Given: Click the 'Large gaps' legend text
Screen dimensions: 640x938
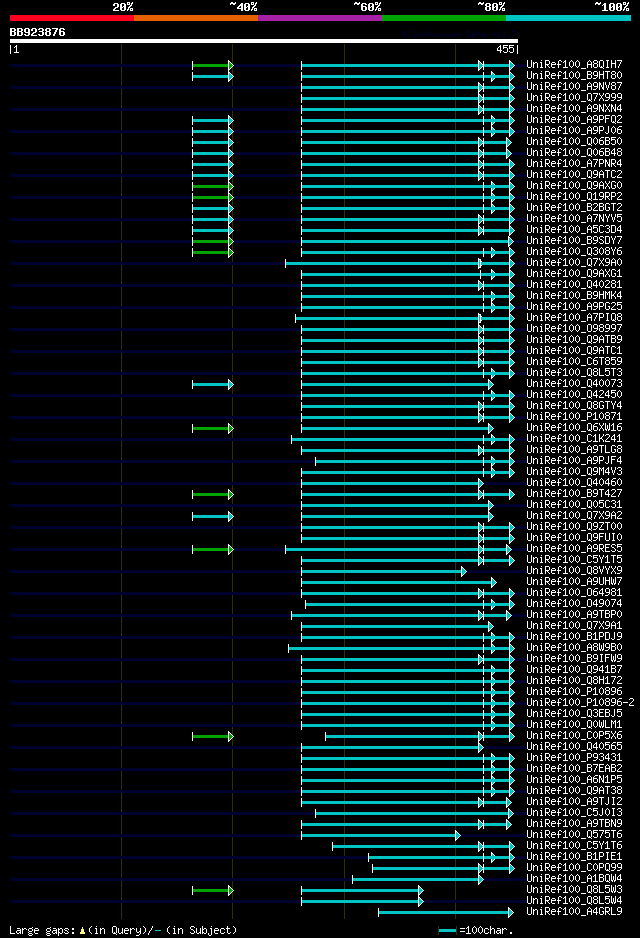Looking at the screenshot, I should click(x=123, y=931).
